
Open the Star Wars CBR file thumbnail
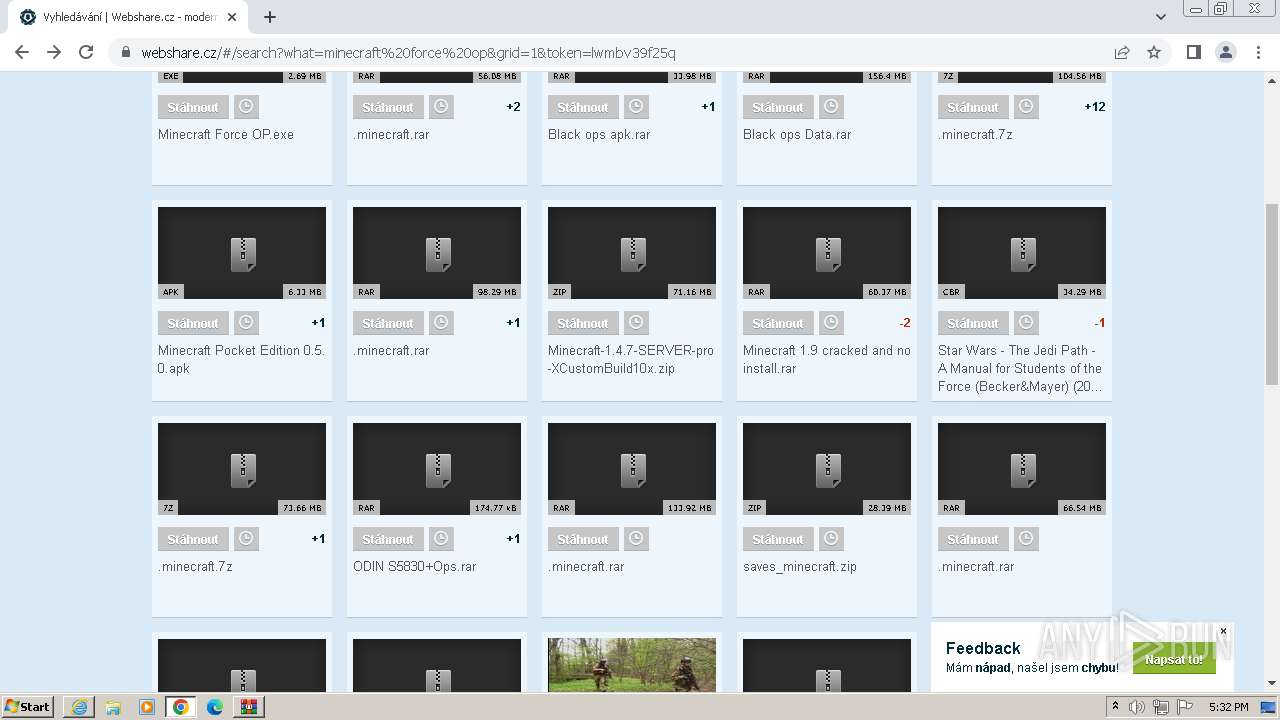pyautogui.click(x=1022, y=253)
